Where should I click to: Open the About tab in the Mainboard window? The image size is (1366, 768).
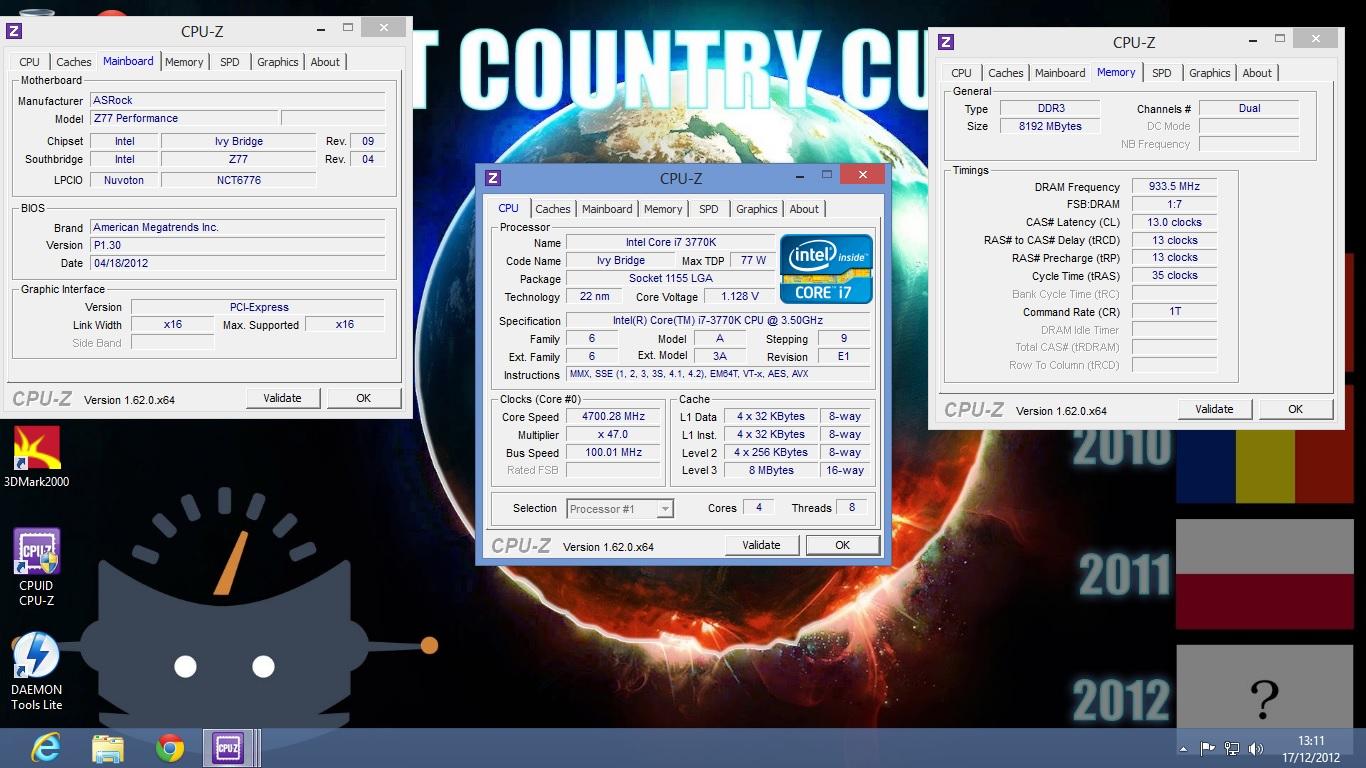coord(325,62)
